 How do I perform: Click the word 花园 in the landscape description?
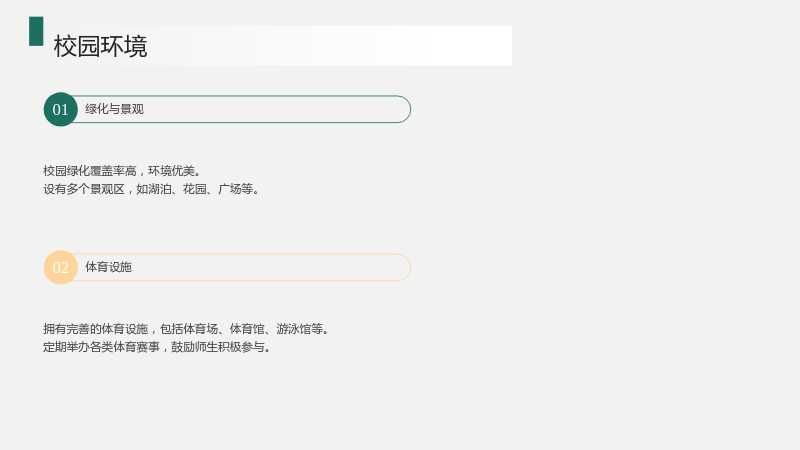coord(194,189)
